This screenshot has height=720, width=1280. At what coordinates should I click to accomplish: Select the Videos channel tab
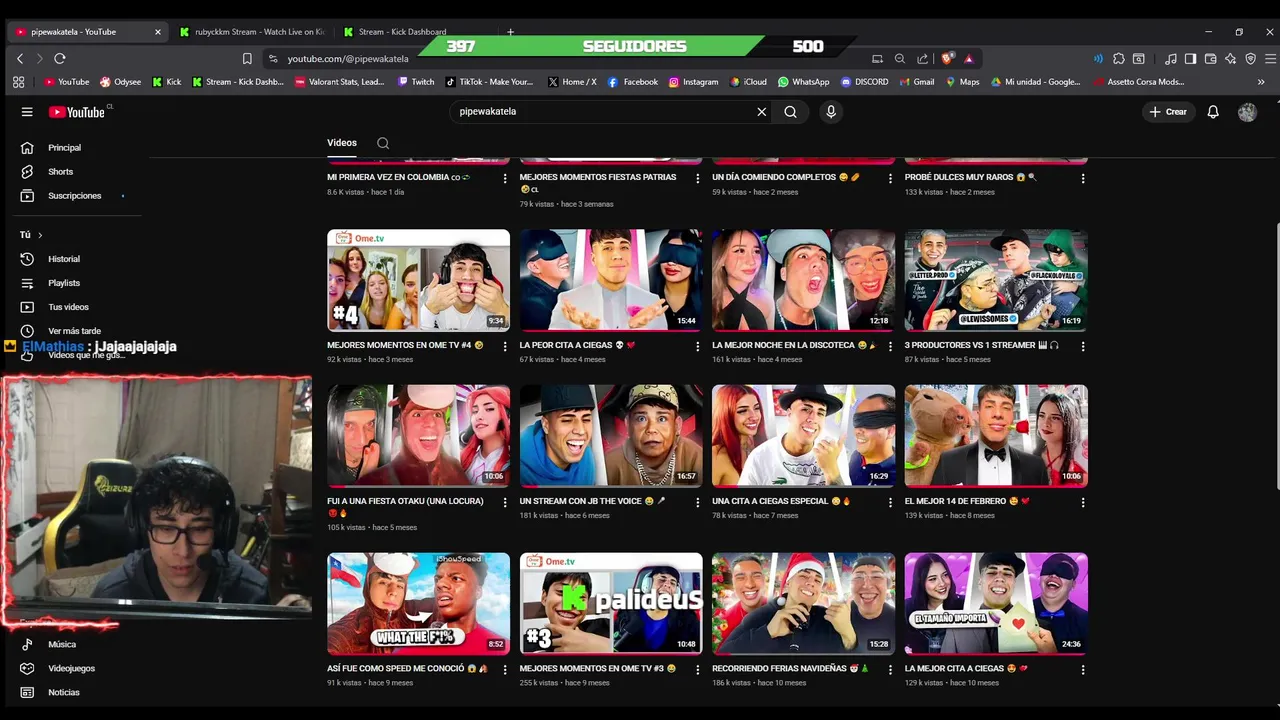click(x=342, y=143)
